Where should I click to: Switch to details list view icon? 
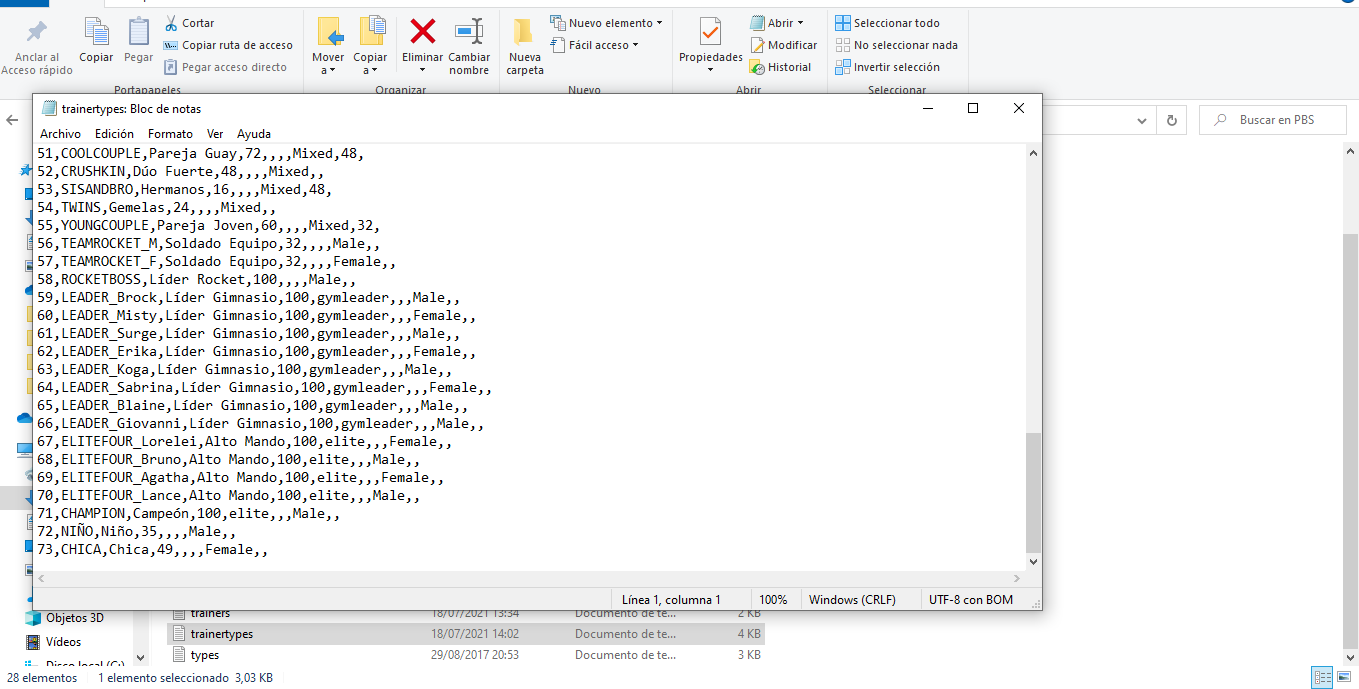click(1322, 677)
